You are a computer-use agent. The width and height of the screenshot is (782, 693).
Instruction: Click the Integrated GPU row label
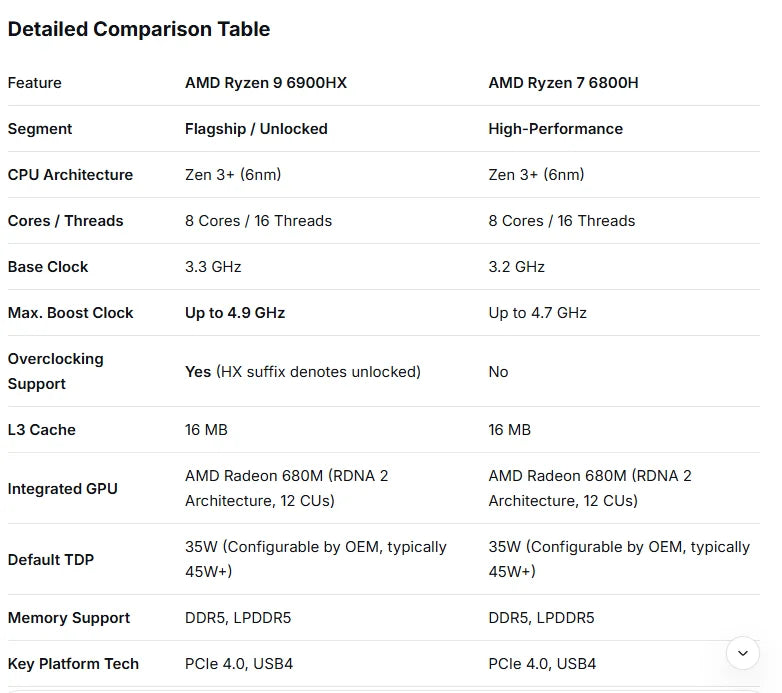[x=62, y=489]
